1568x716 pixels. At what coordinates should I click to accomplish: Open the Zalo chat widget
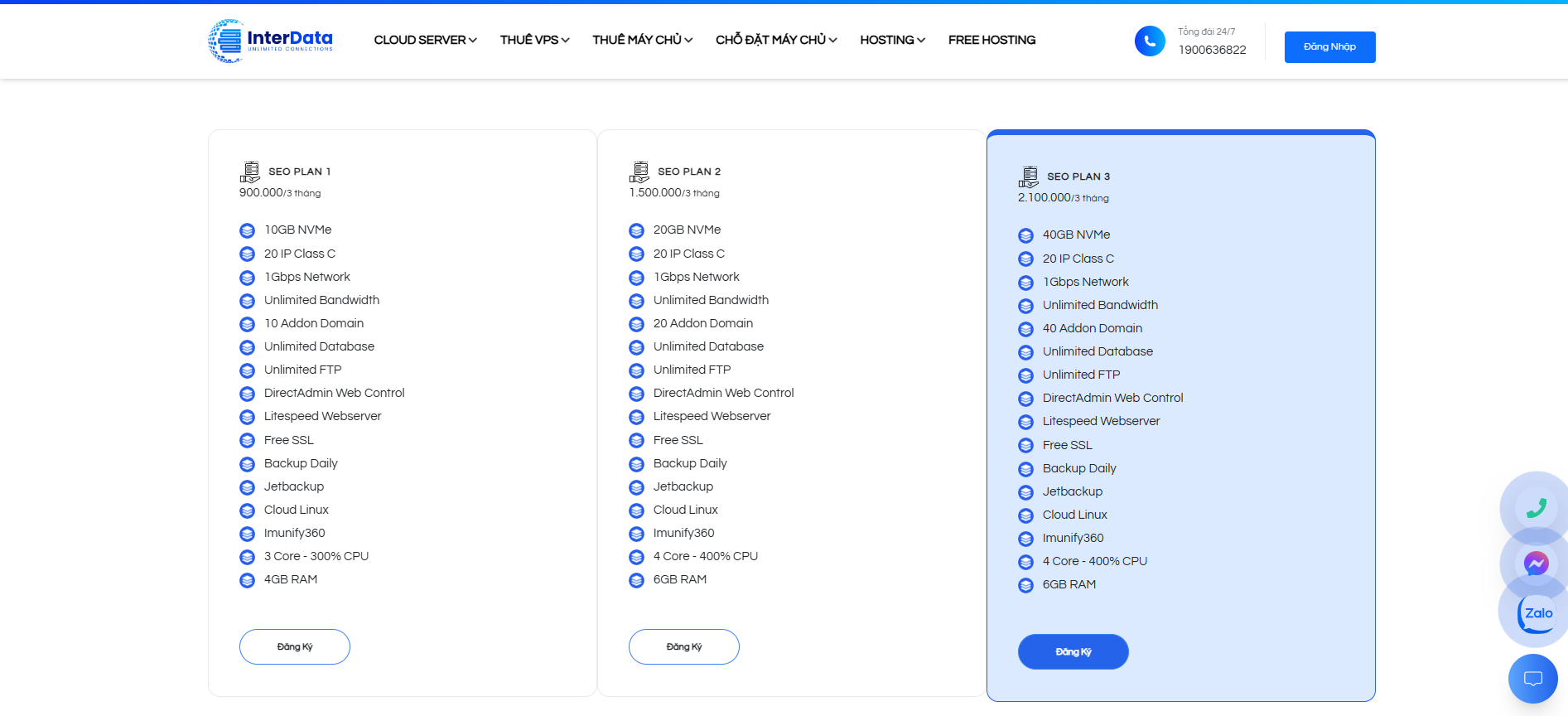pos(1537,613)
